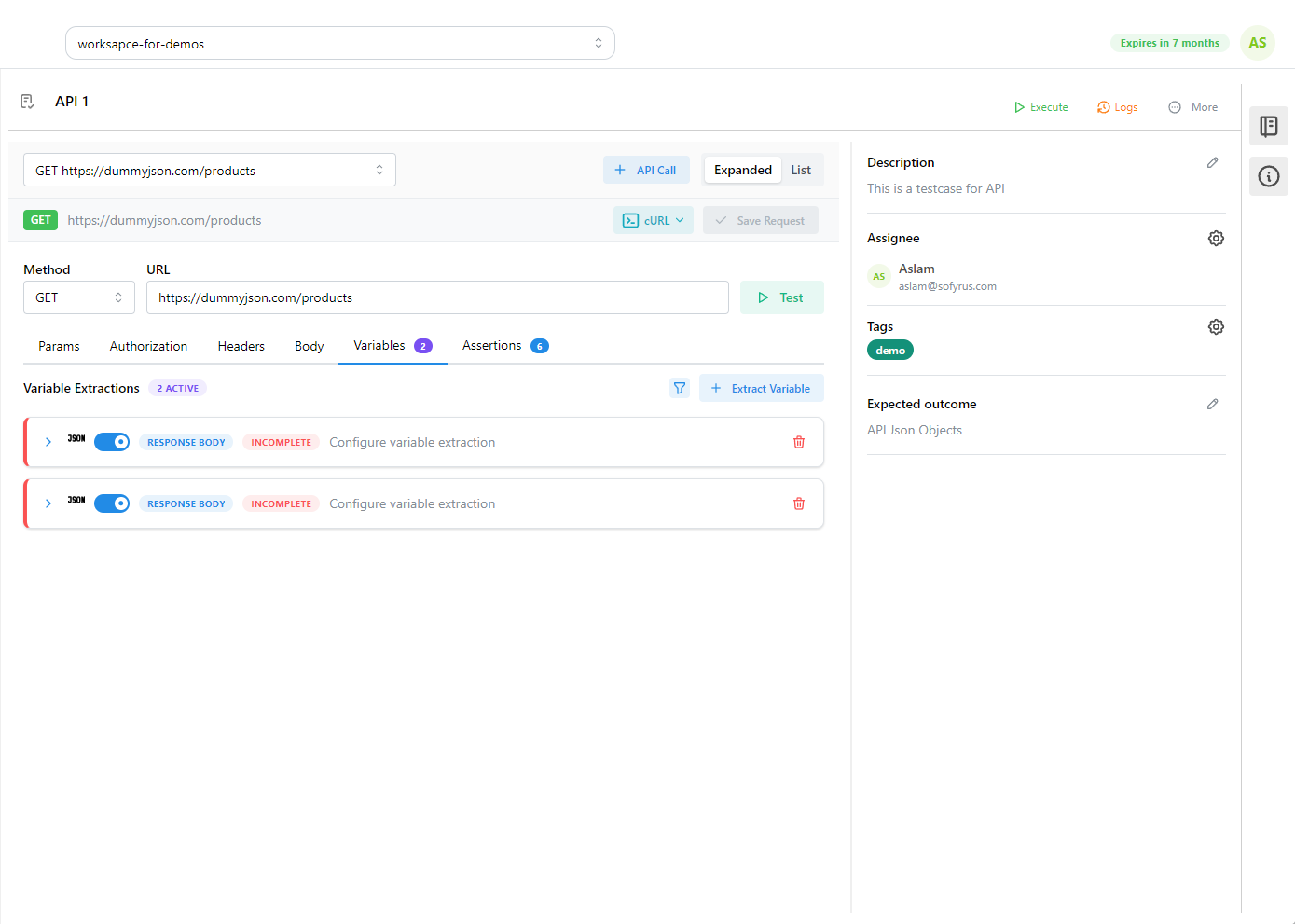
Task: Open the info panel icon on right edge
Action: click(1268, 176)
